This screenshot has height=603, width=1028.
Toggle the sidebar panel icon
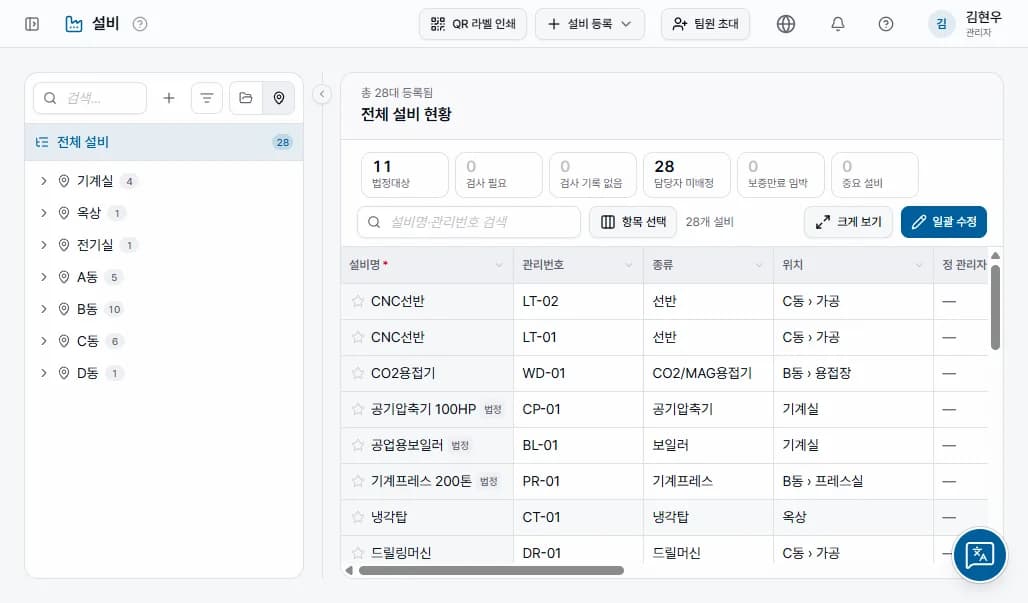pyautogui.click(x=31, y=24)
